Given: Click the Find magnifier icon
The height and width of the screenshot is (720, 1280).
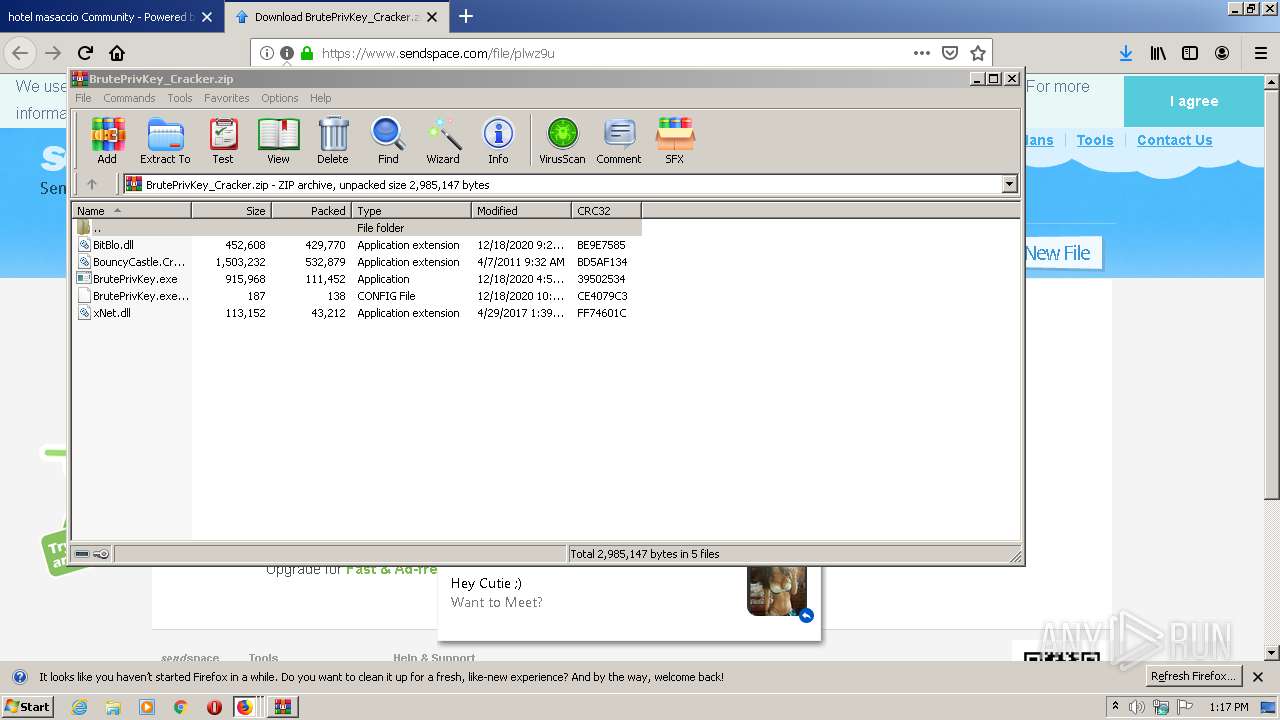Looking at the screenshot, I should point(388,141).
